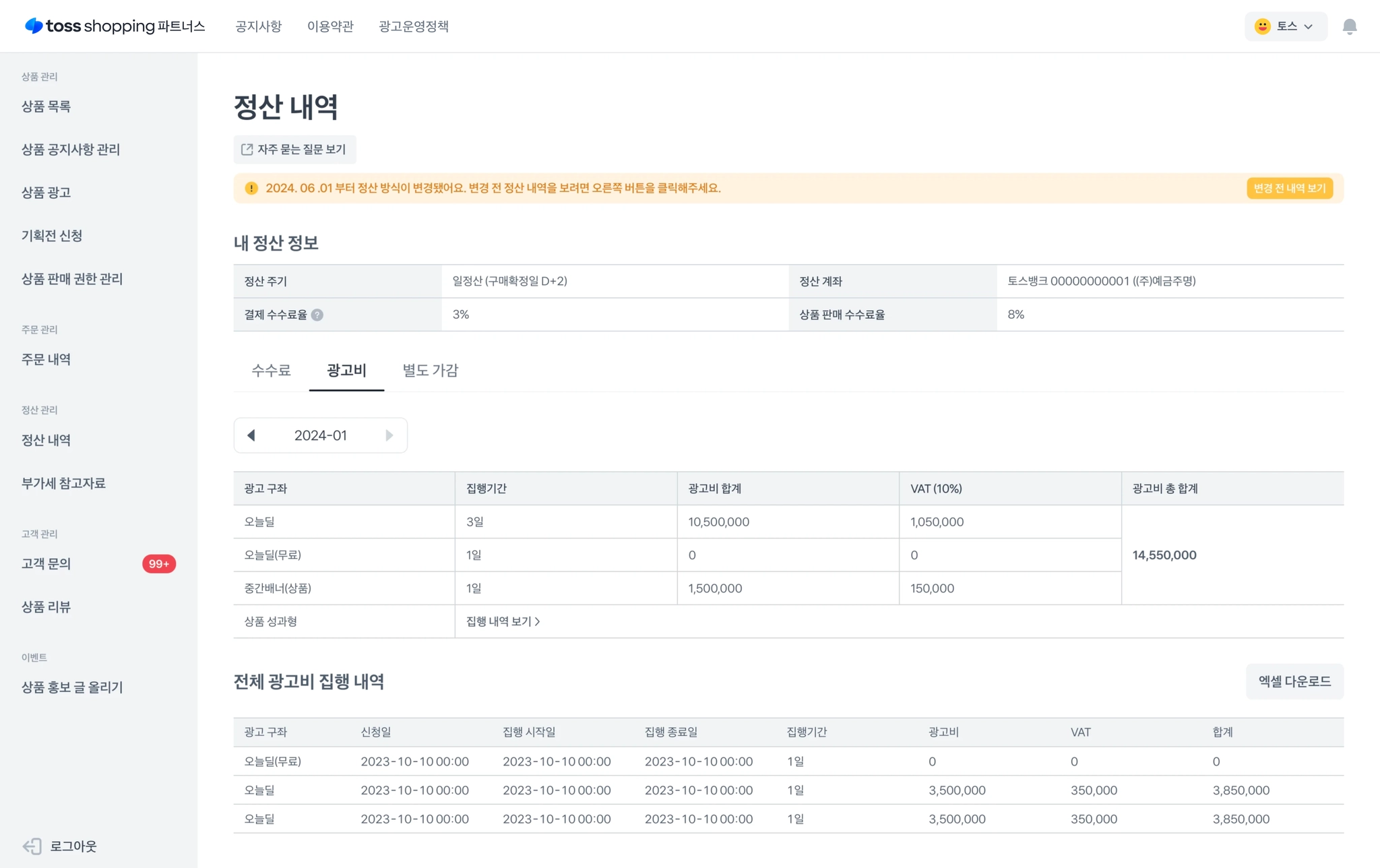Viewport: 1380px width, 868px height.
Task: Click the payment fee rate help icon
Action: [x=317, y=315]
